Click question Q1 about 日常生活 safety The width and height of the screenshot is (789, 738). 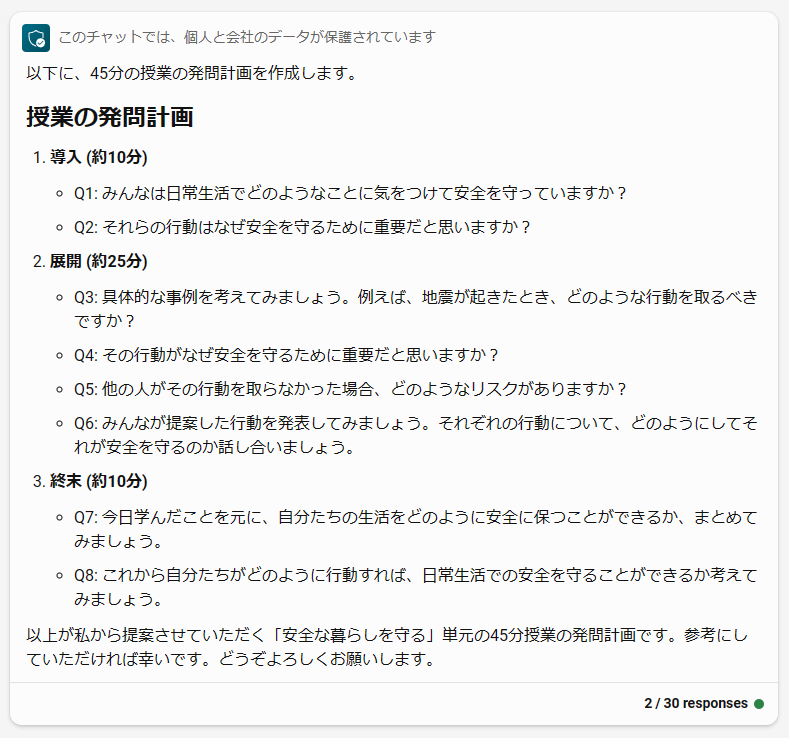(350, 193)
